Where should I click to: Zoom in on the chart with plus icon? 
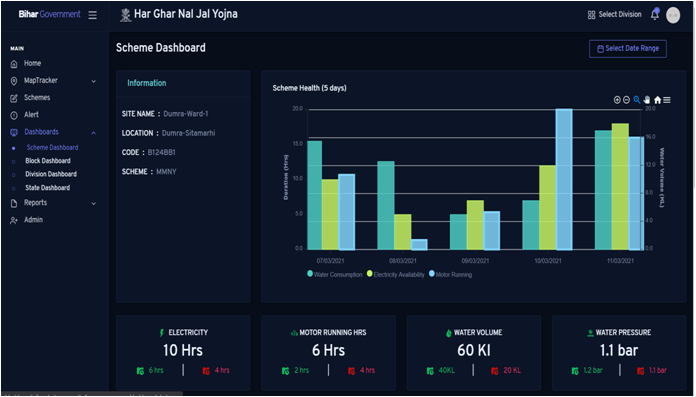pyautogui.click(x=617, y=100)
